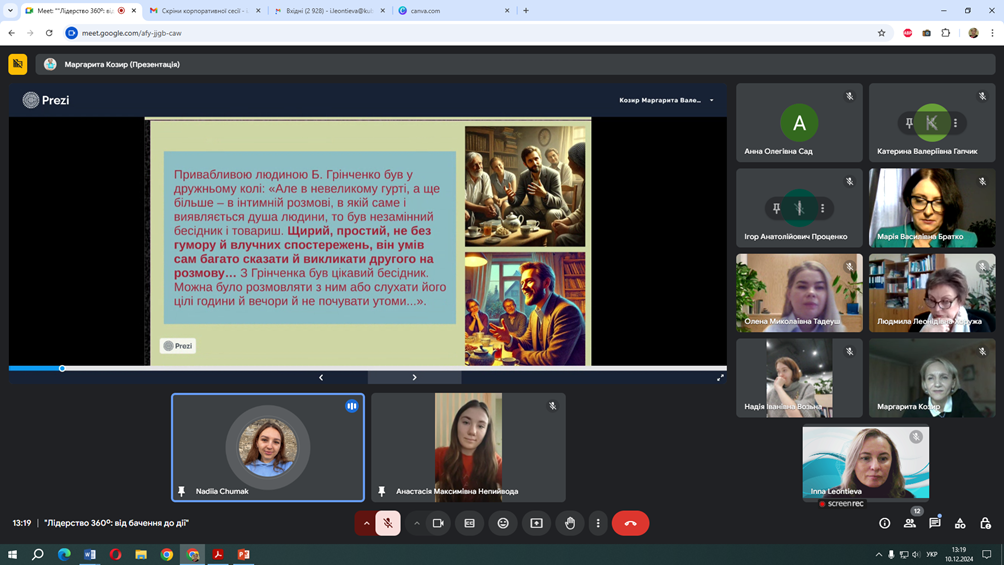This screenshot has width=1004, height=565.
Task: Open the meeting activities icon
Action: coord(960,523)
